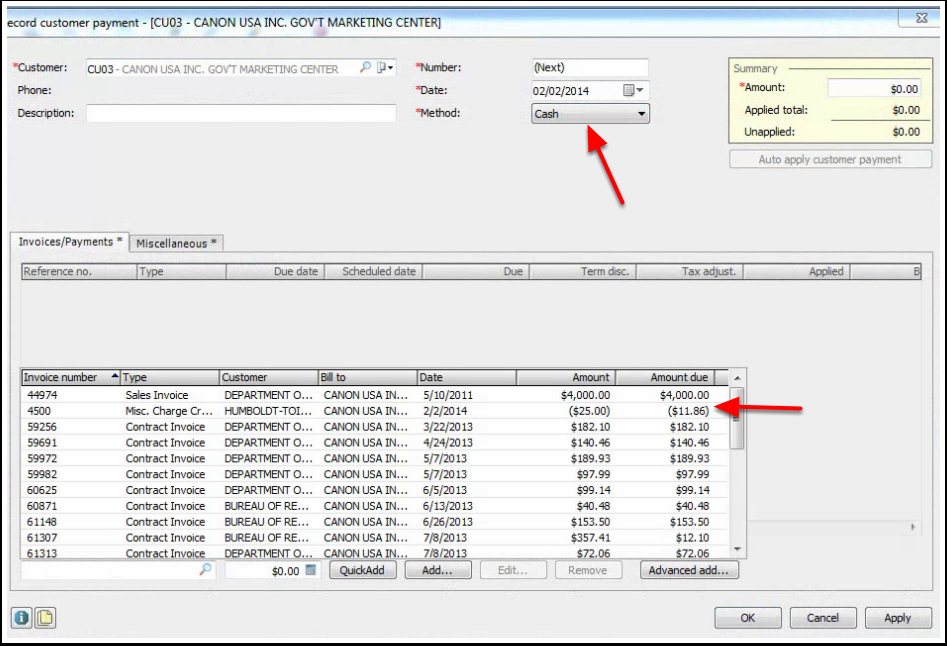Close the customer payment window
947x646 pixels.
tap(921, 18)
